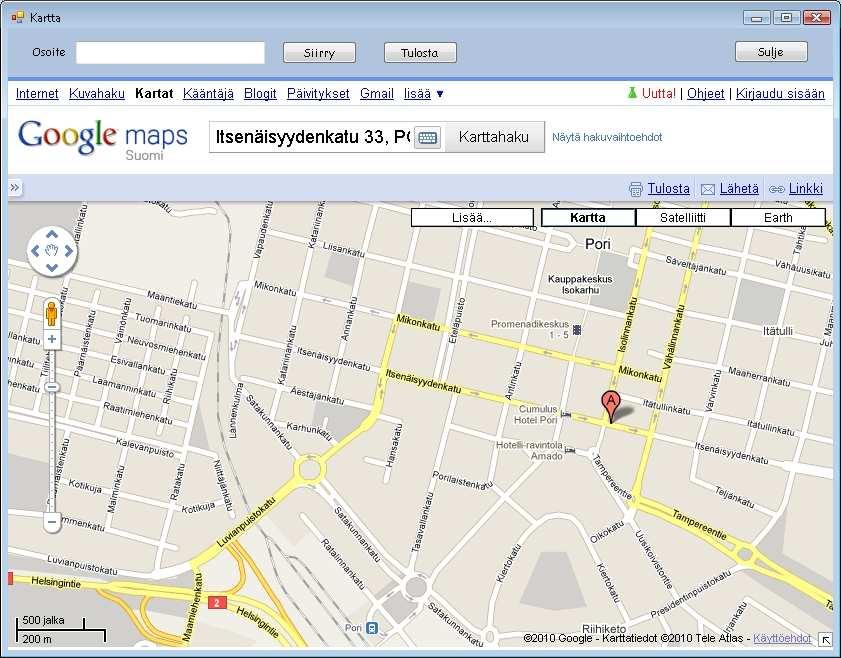The image size is (841, 658).
Task: Open the Ohjeet help link
Action: tap(705, 93)
